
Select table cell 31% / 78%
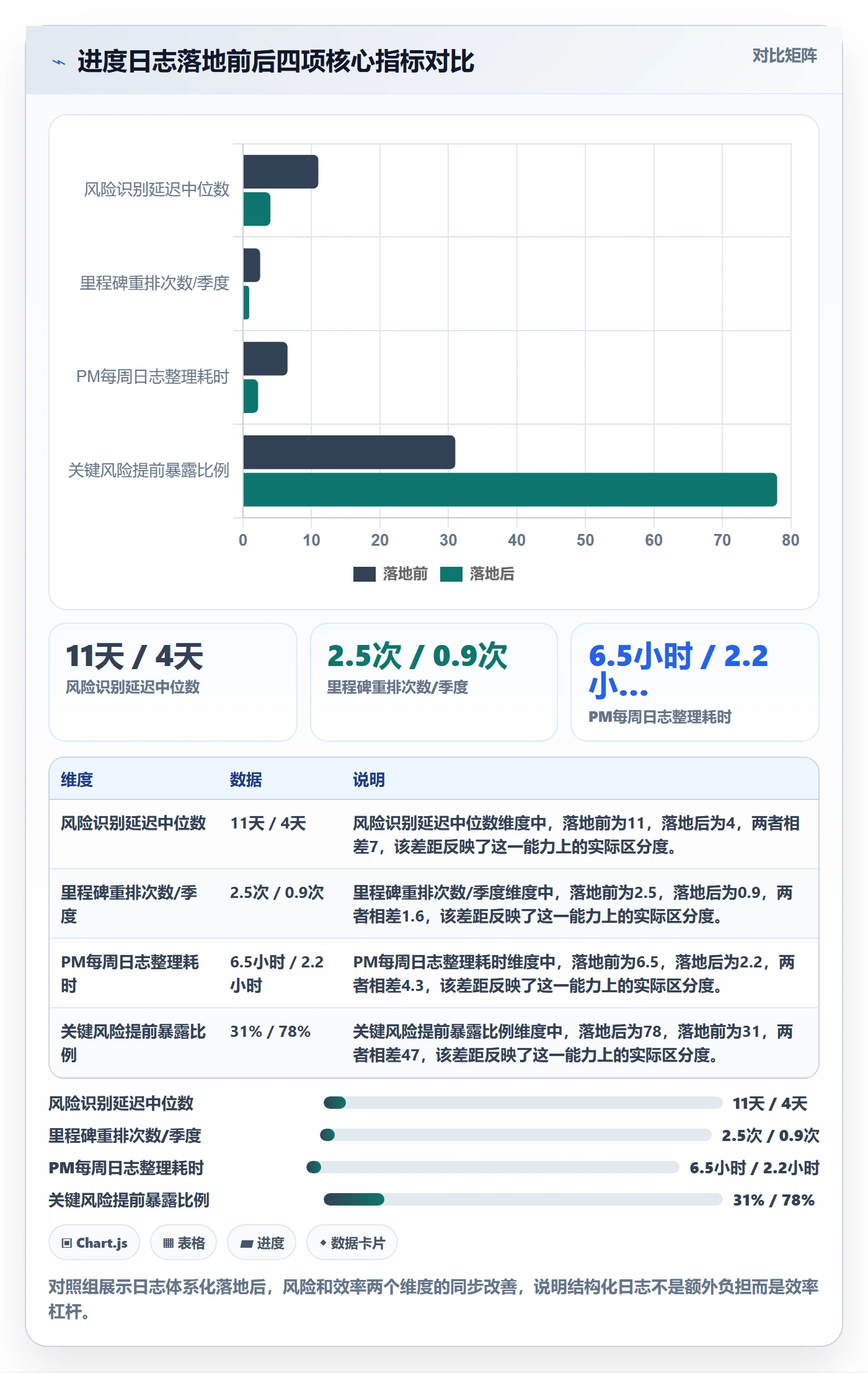270,1031
